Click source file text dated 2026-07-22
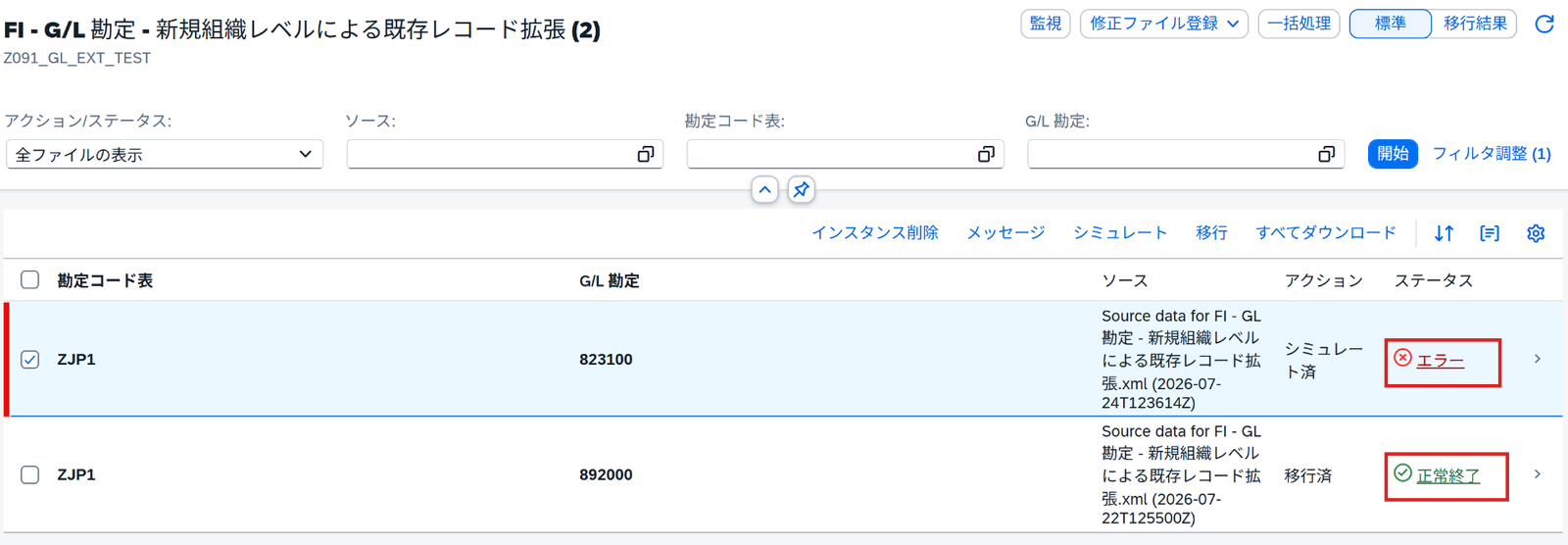Screen dimensions: 1568x545 tap(1182, 474)
